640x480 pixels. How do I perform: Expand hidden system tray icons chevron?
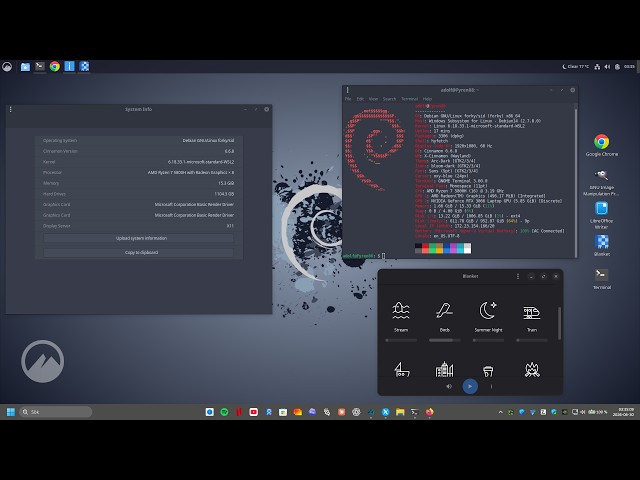[501, 412]
